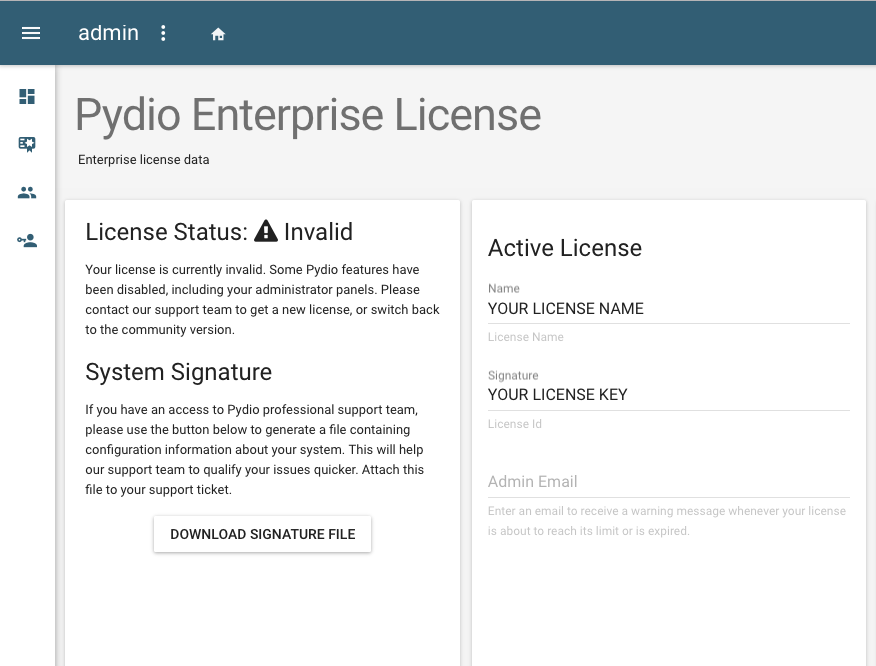
Task: Focus the Admin Email input field
Action: click(x=669, y=482)
